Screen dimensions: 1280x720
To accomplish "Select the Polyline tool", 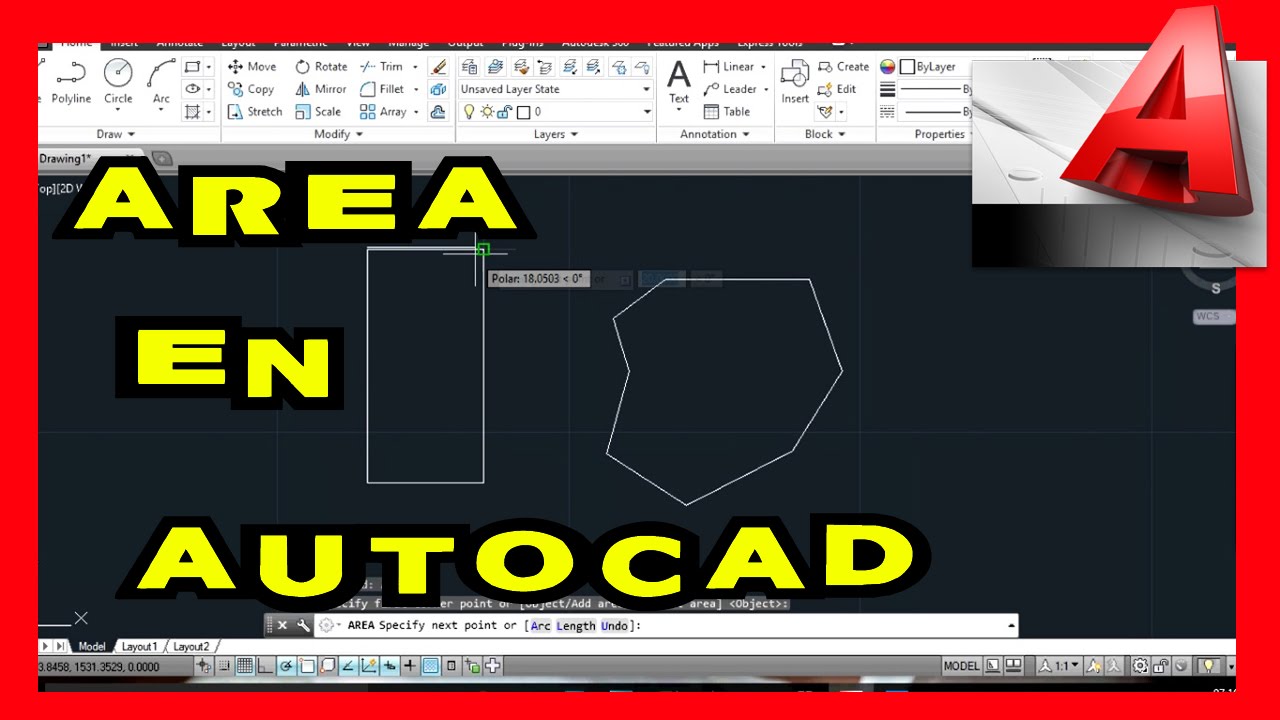I will point(70,82).
